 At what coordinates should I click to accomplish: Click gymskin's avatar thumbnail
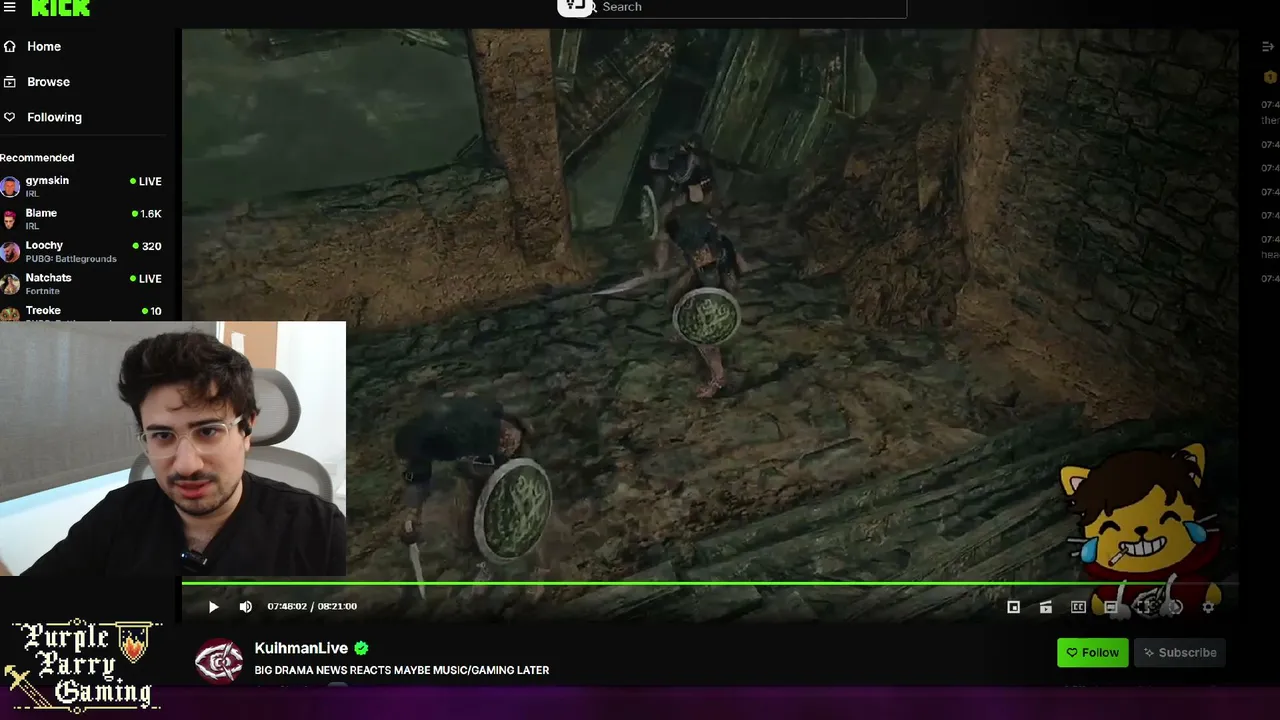pos(10,187)
